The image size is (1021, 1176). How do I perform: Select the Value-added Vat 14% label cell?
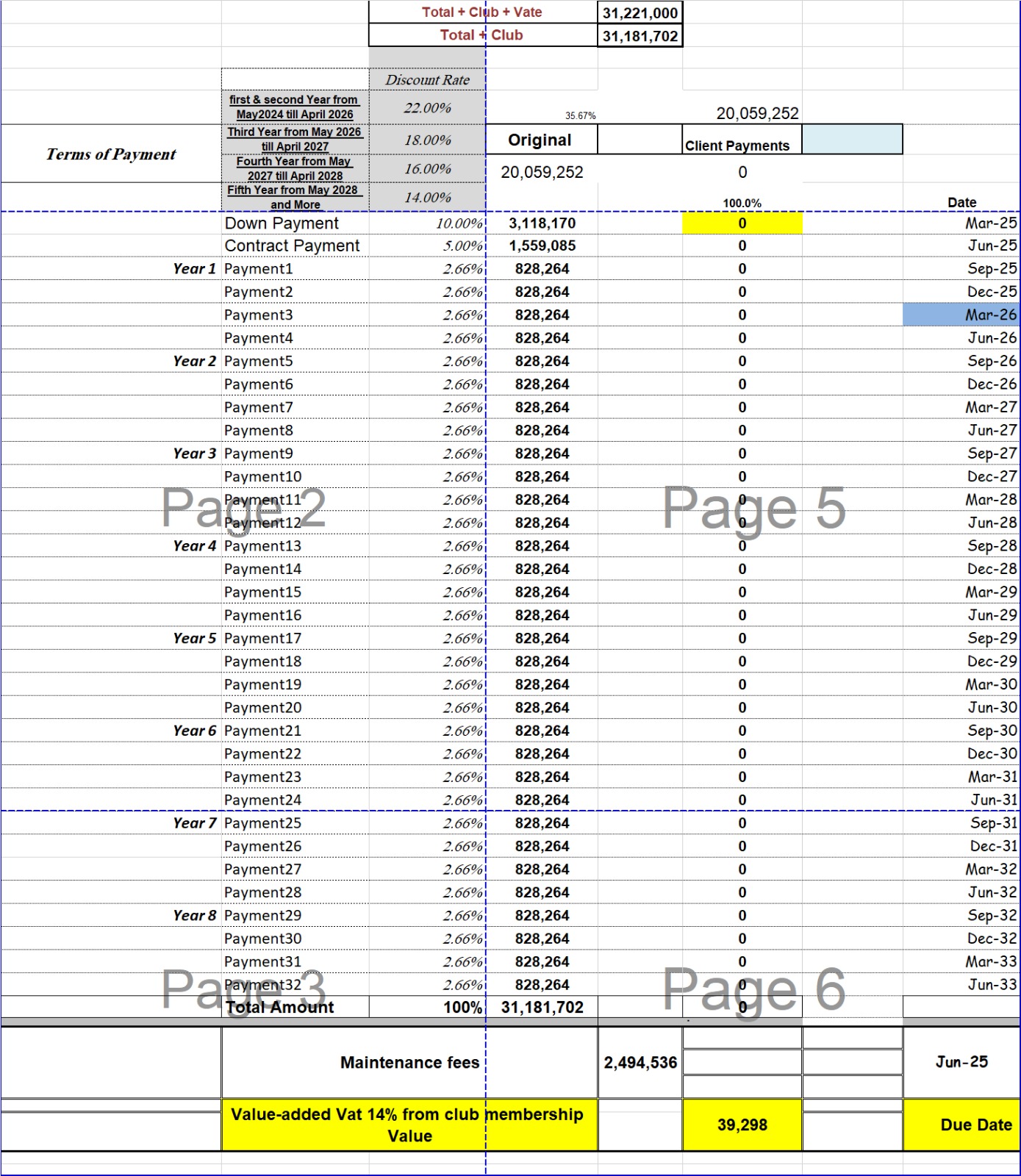[x=409, y=1125]
